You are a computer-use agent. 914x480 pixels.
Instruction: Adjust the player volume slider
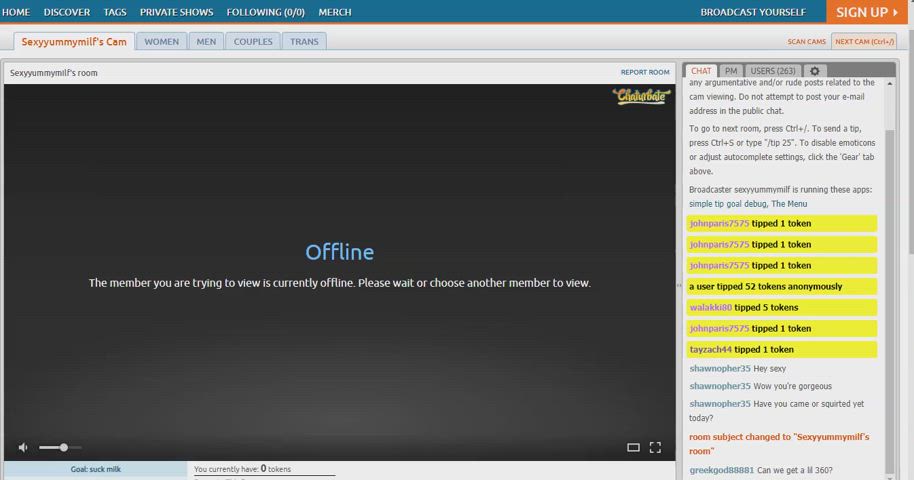coord(60,447)
